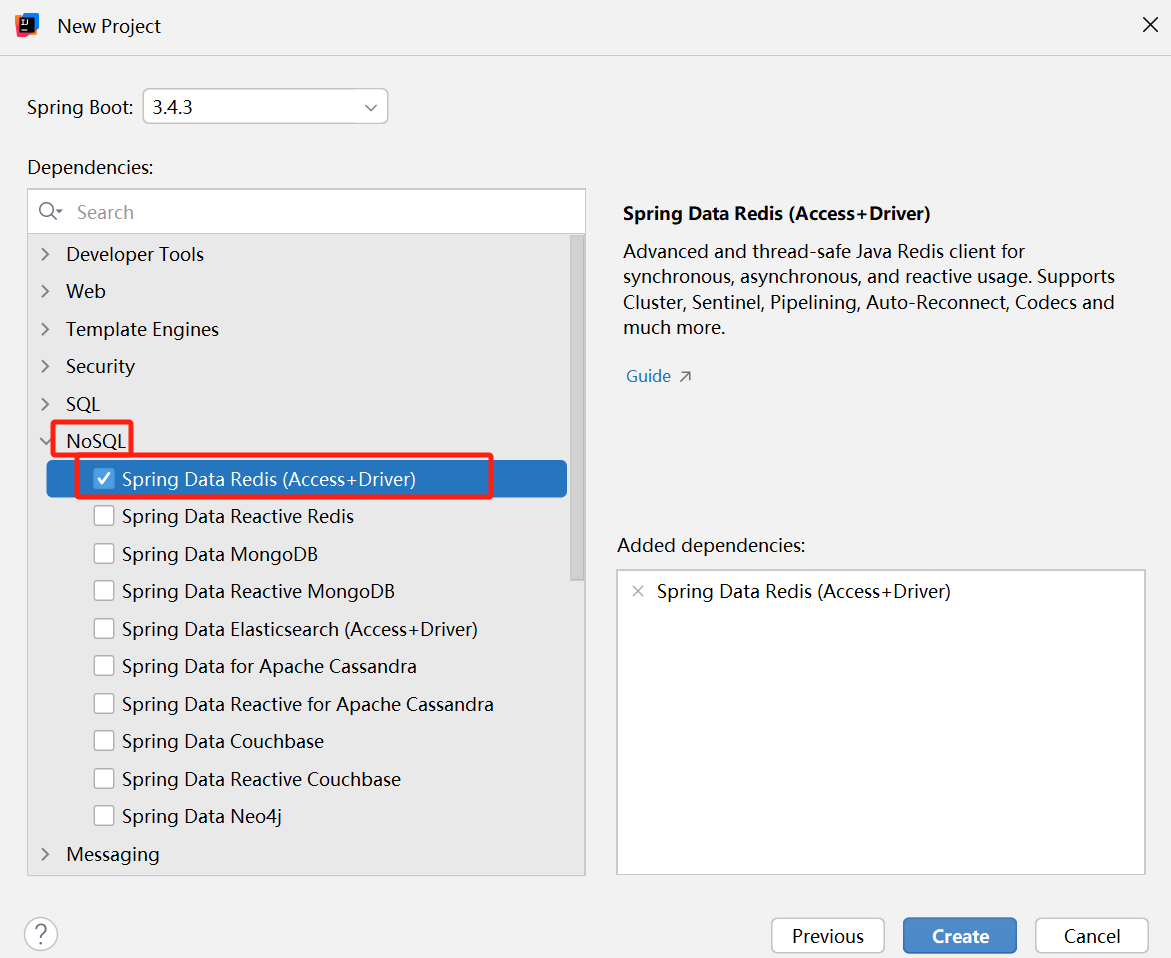Viewport: 1171px width, 958px height.
Task: Tick Spring Data Elasticsearch (Access+Driver) checkbox
Action: [104, 629]
